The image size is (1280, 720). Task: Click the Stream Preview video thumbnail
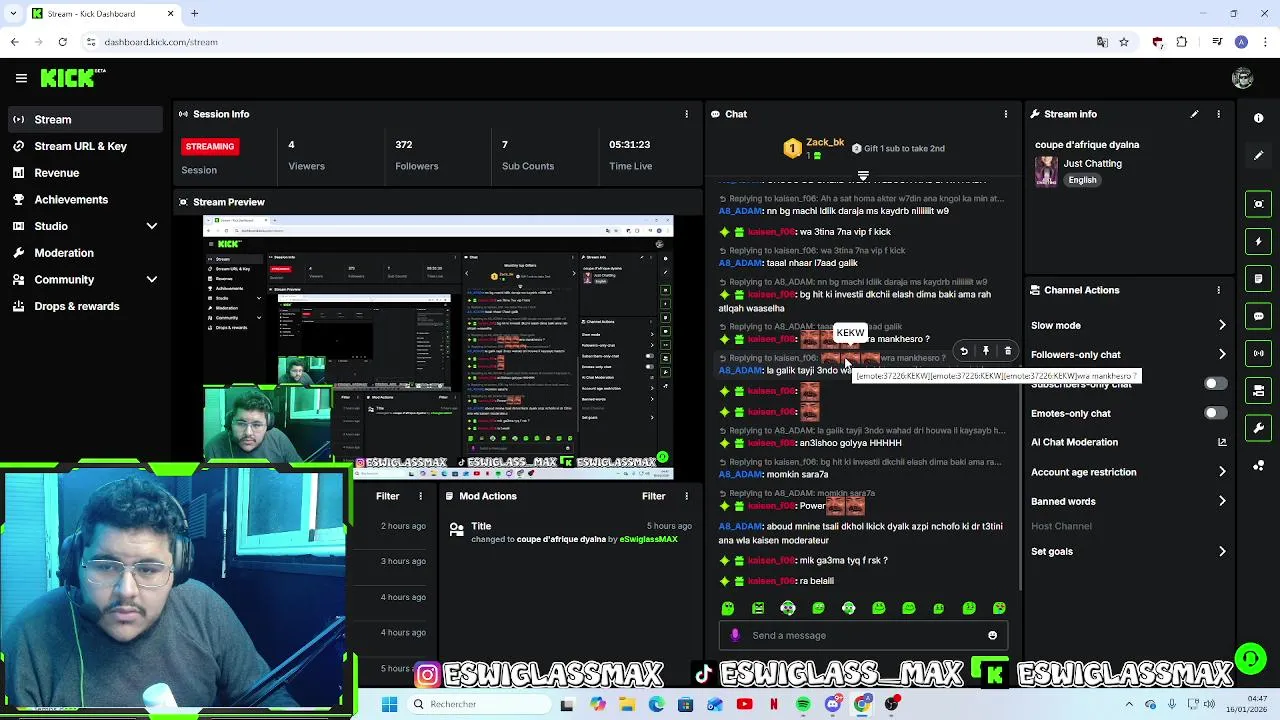(438, 348)
